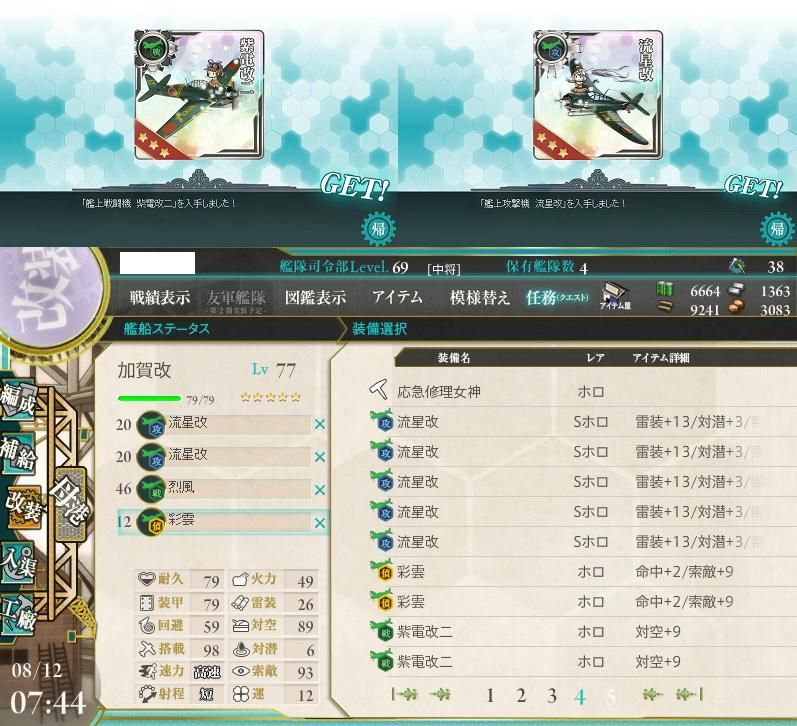Select equipment list page 2
This screenshot has width=797, height=726.
coord(521,695)
